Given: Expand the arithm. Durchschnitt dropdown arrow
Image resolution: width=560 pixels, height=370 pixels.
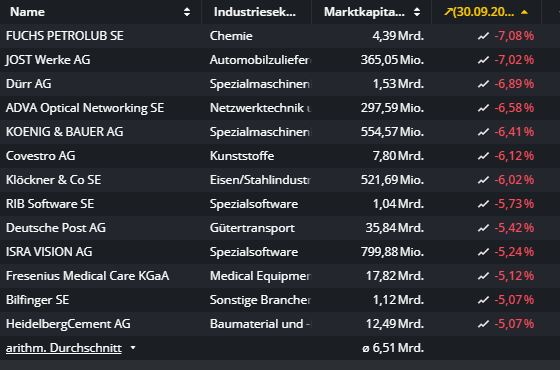Looking at the screenshot, I should [x=133, y=348].
